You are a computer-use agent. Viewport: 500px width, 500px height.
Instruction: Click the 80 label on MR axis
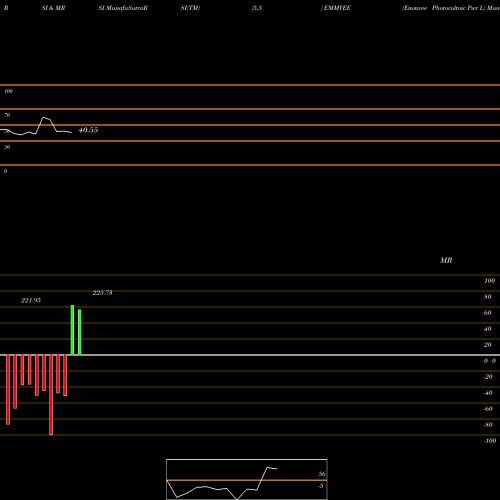click(488, 297)
